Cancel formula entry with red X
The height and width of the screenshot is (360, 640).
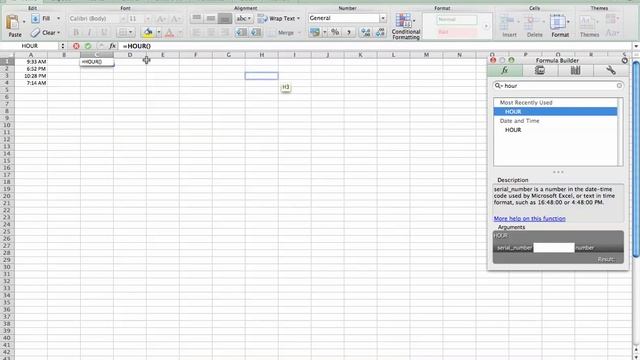pyautogui.click(x=76, y=46)
